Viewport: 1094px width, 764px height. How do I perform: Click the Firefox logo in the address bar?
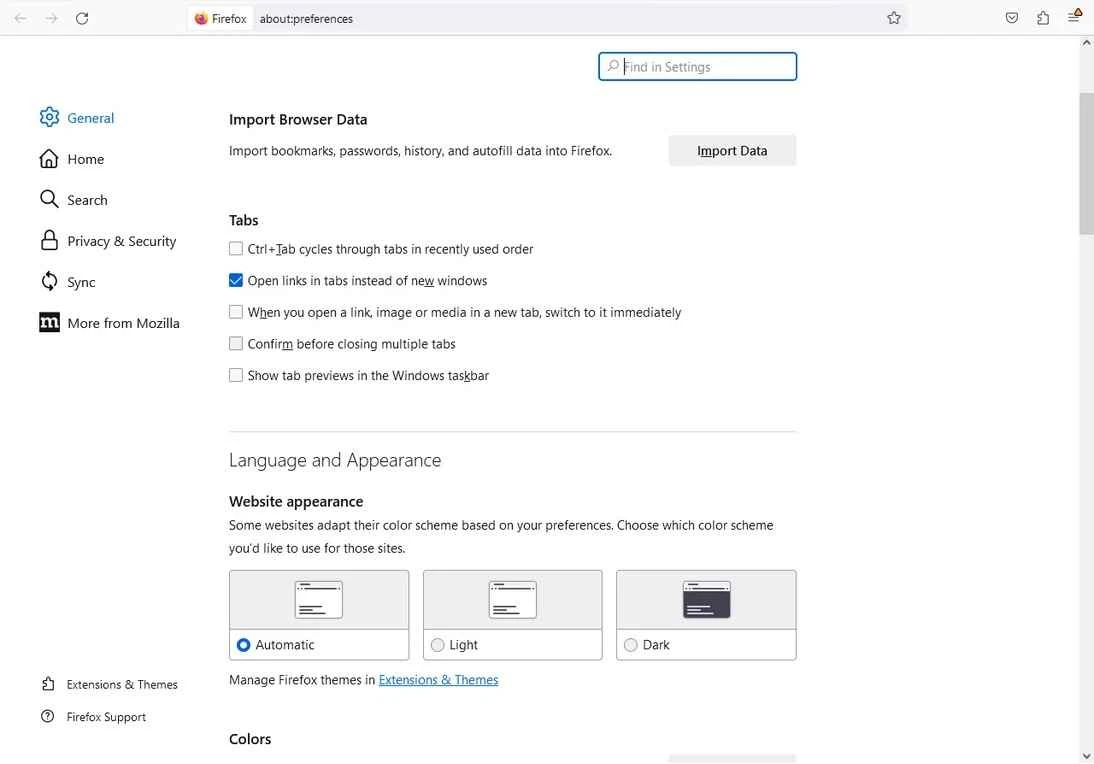click(201, 19)
